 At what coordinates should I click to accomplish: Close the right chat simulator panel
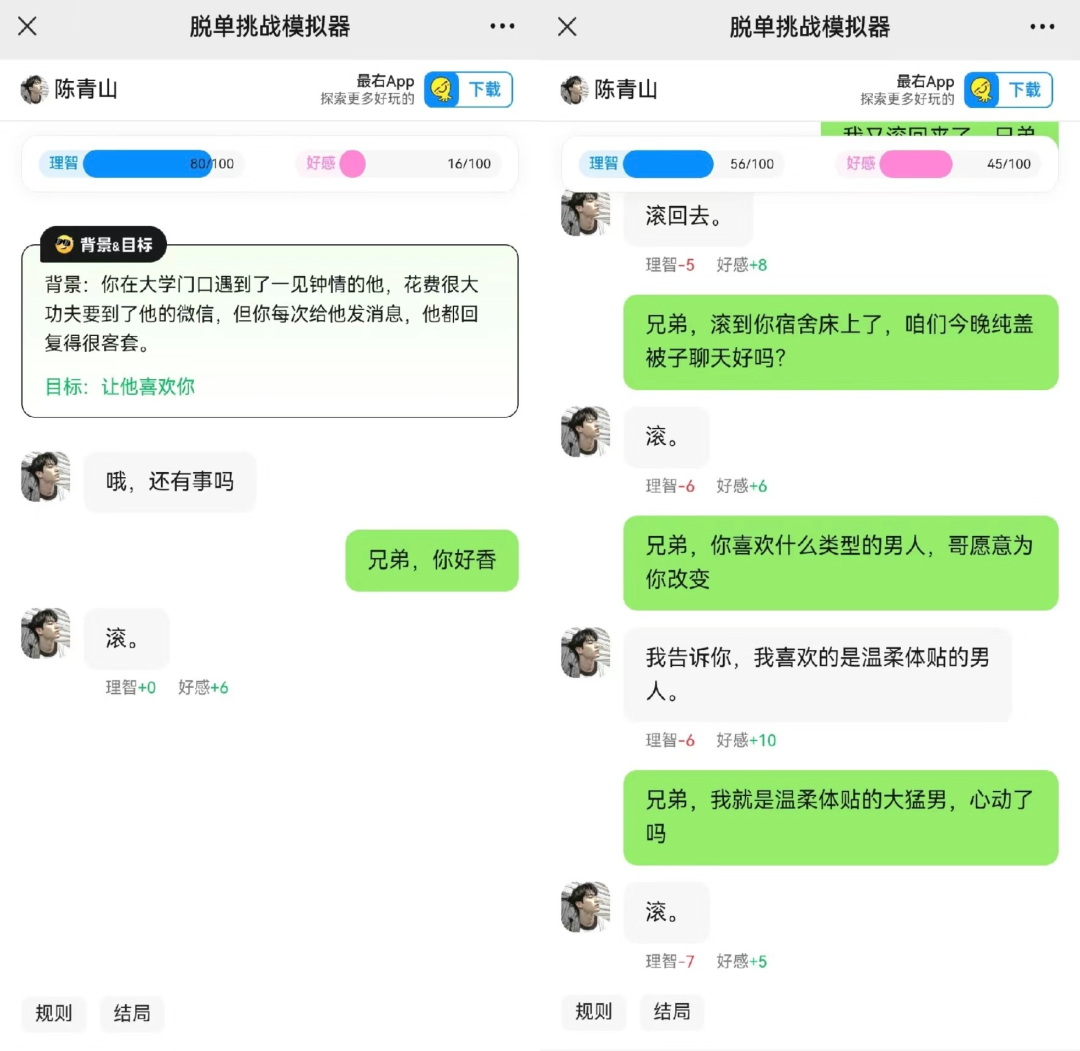tap(568, 26)
